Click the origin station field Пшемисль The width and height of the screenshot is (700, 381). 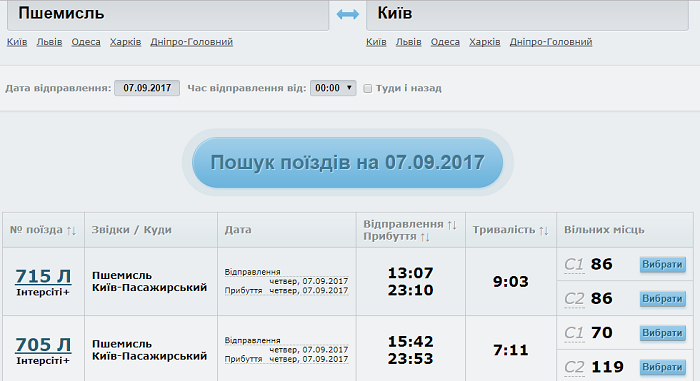(168, 15)
